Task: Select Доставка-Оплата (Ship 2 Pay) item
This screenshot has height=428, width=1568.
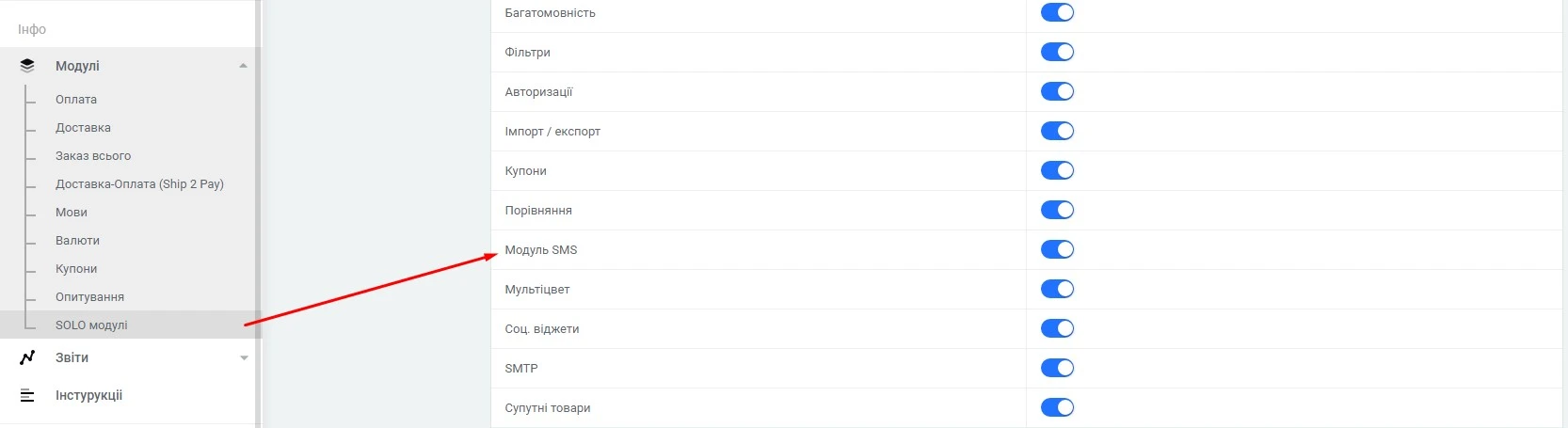Action: pyautogui.click(x=139, y=184)
